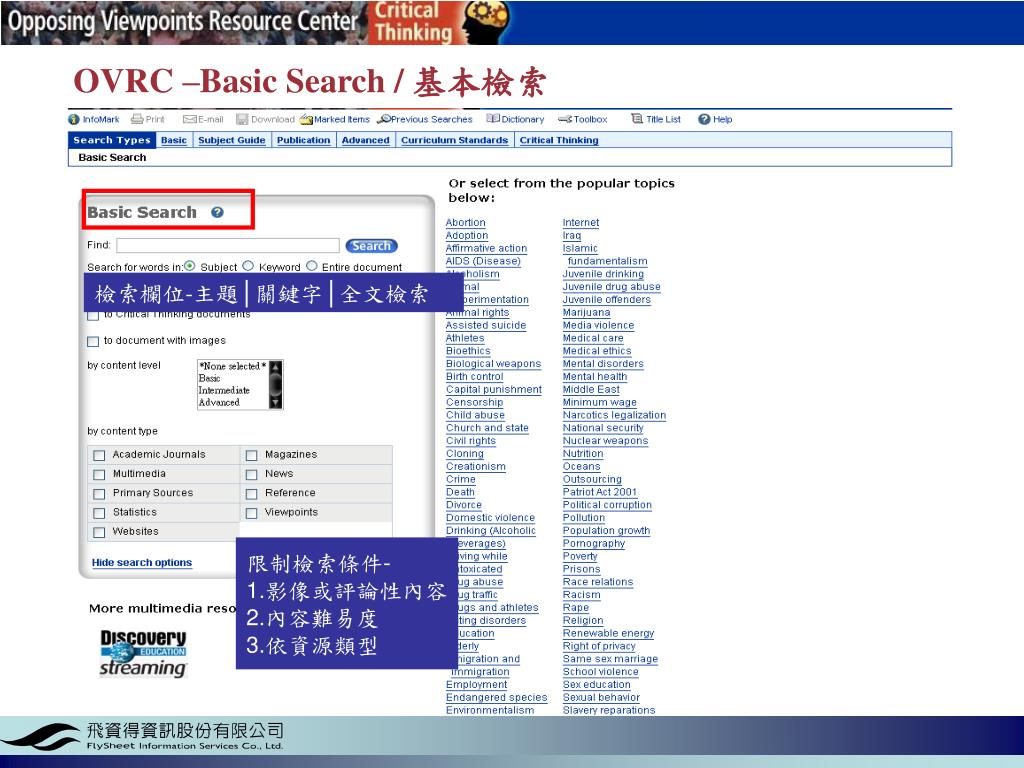Click the Basic Search help icon
1024x768 pixels.
217,212
